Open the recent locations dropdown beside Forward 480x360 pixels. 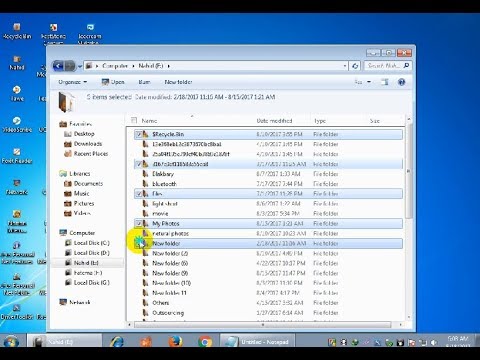click(x=80, y=66)
